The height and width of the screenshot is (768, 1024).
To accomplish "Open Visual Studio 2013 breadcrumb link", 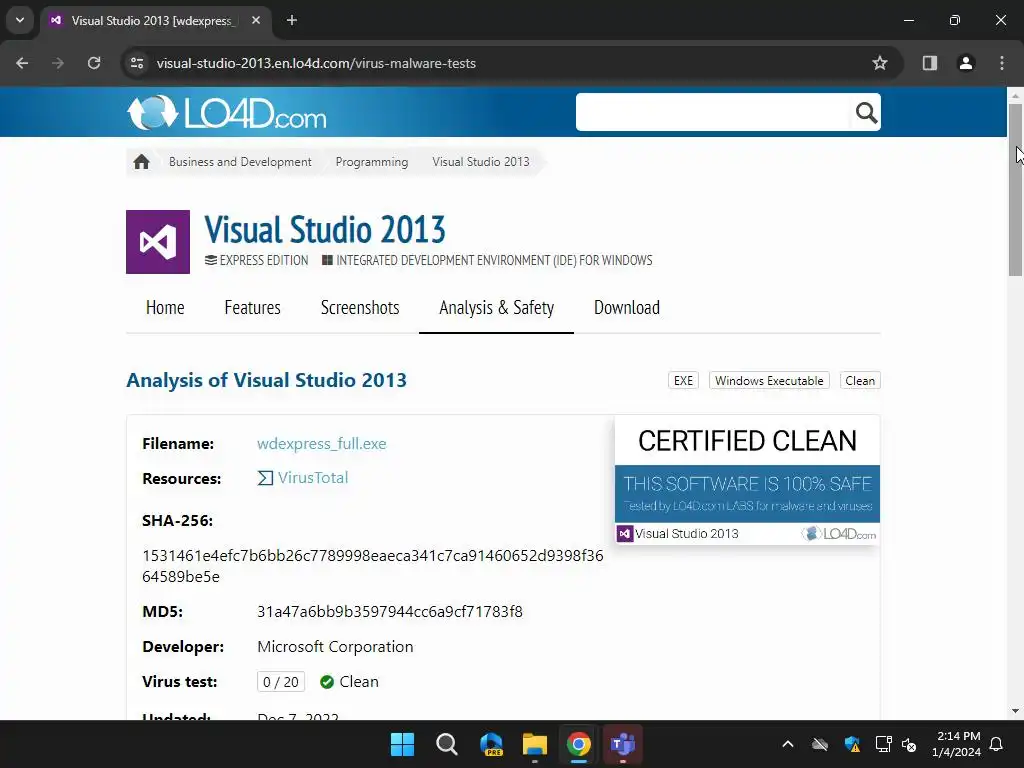I will point(481,162).
